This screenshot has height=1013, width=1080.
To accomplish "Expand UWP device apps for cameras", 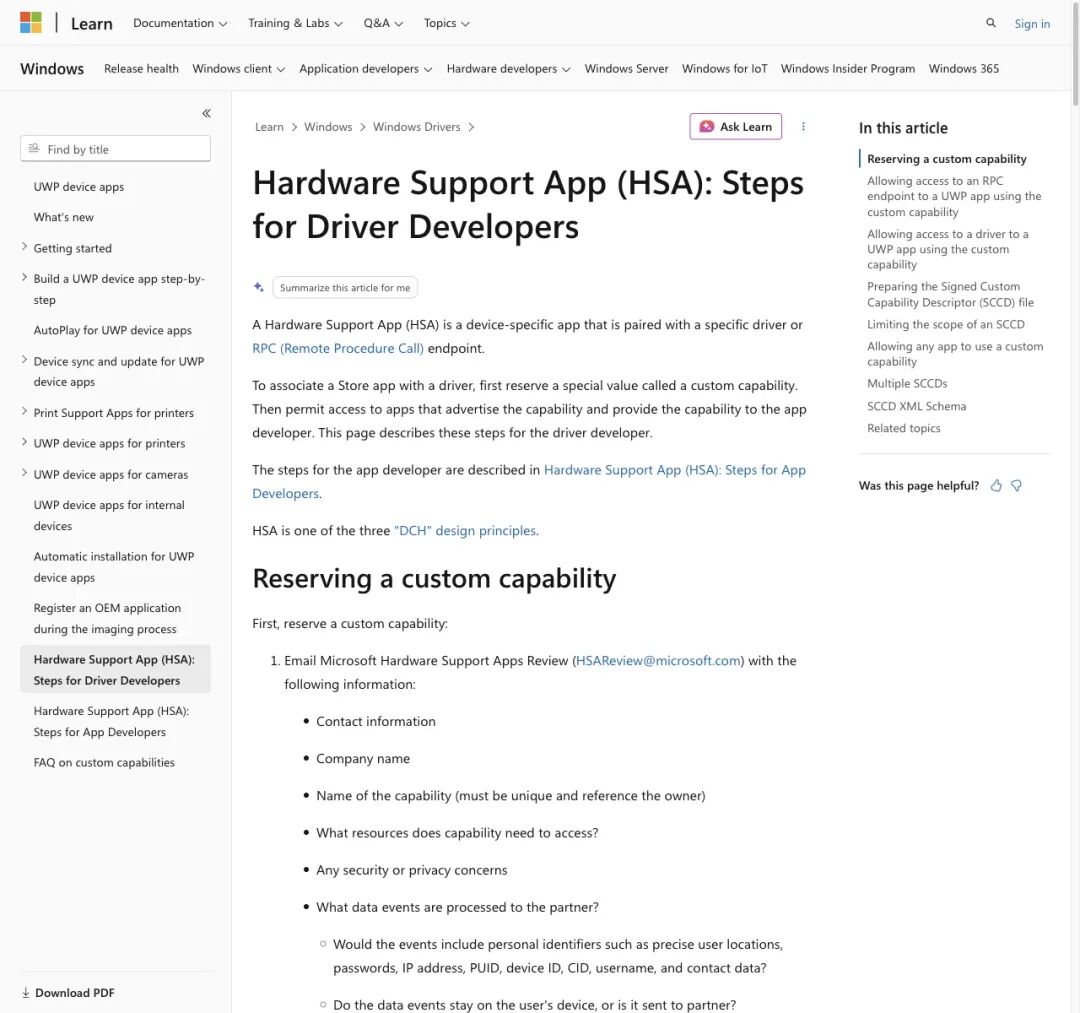I will [x=25, y=473].
